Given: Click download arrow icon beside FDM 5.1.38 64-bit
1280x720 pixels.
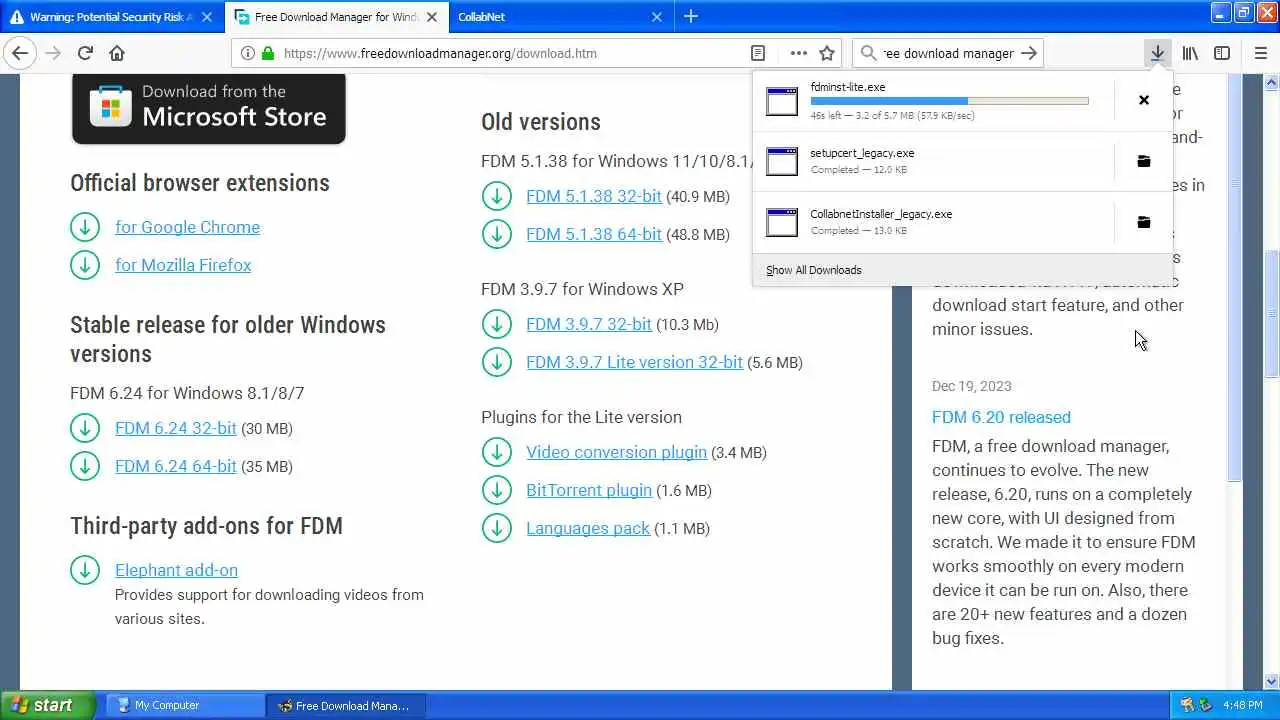Looking at the screenshot, I should click(x=496, y=234).
